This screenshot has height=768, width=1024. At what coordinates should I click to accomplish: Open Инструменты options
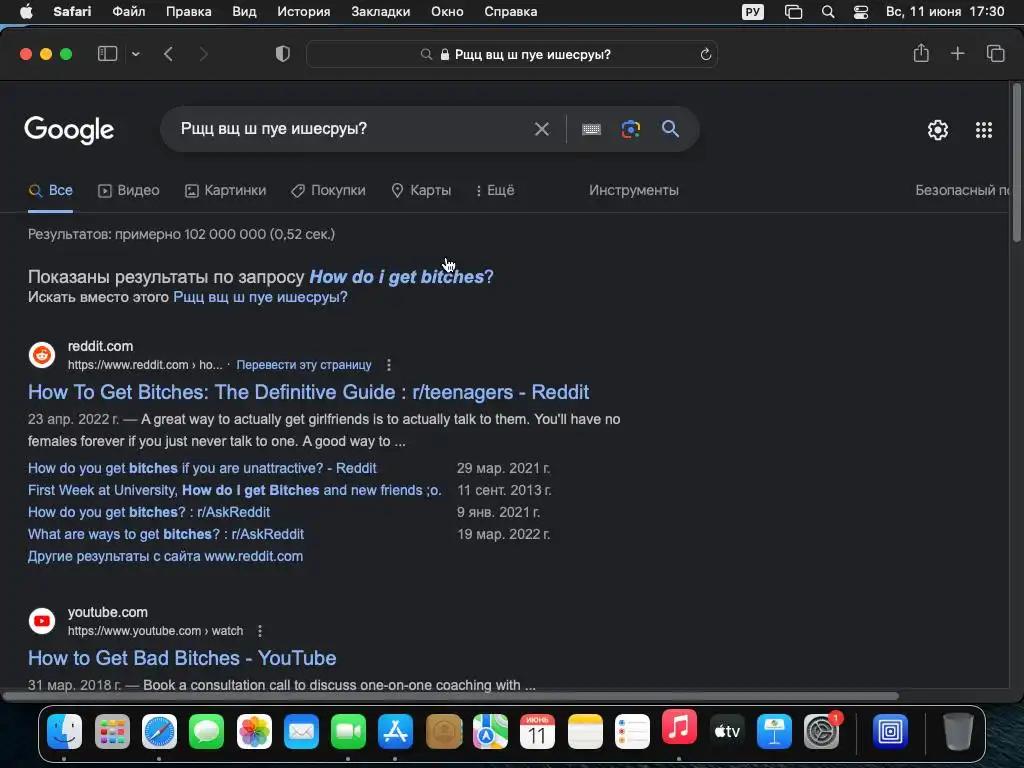(633, 190)
